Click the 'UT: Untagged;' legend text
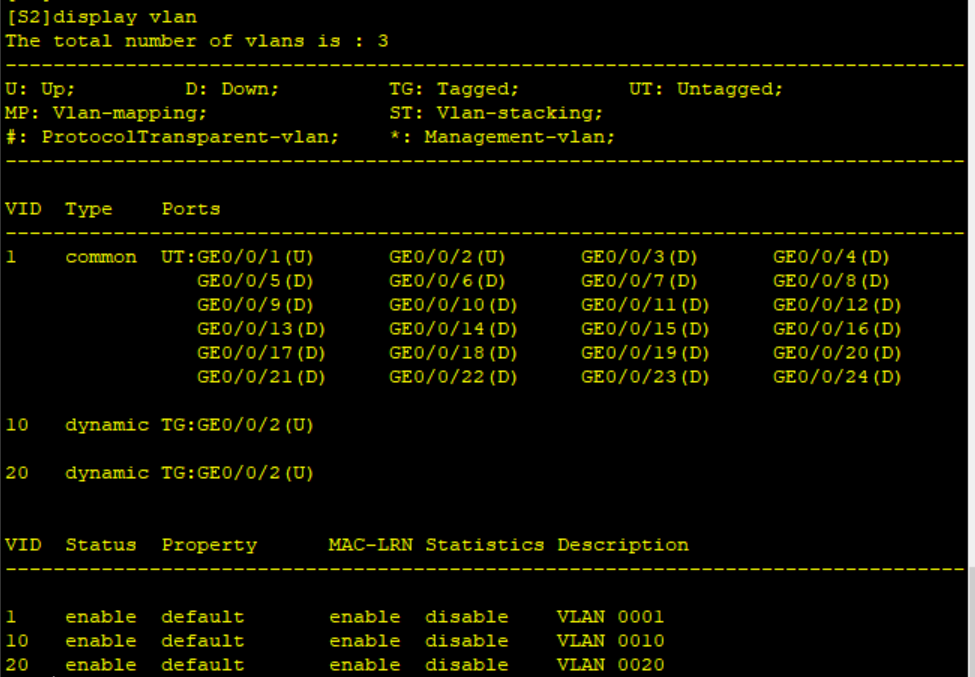This screenshot has height=677, width=975. [706, 89]
